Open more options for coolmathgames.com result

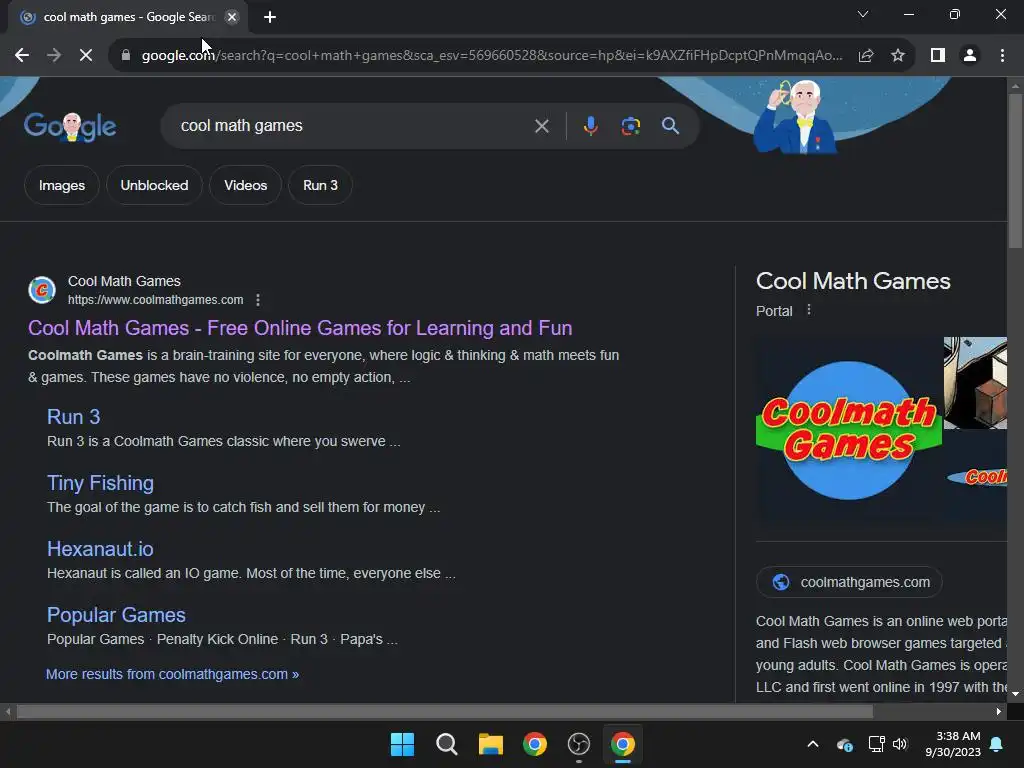pyautogui.click(x=258, y=300)
